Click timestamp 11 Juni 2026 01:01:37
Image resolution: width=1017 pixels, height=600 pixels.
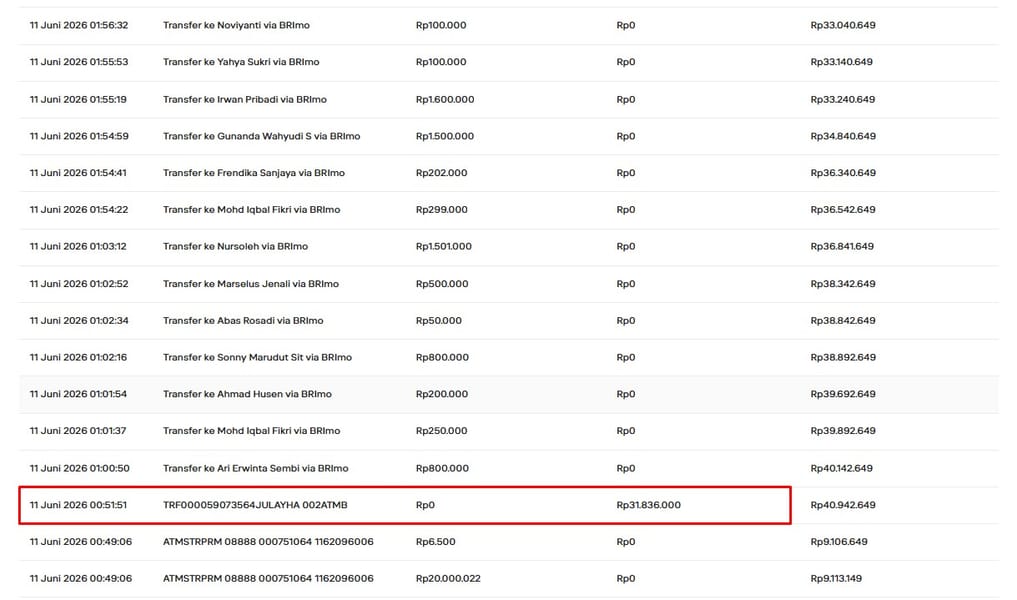pyautogui.click(x=78, y=431)
